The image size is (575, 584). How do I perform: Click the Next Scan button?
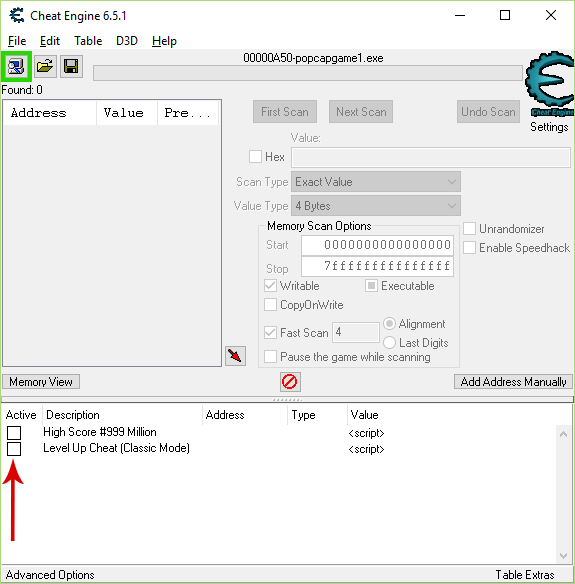tap(361, 111)
